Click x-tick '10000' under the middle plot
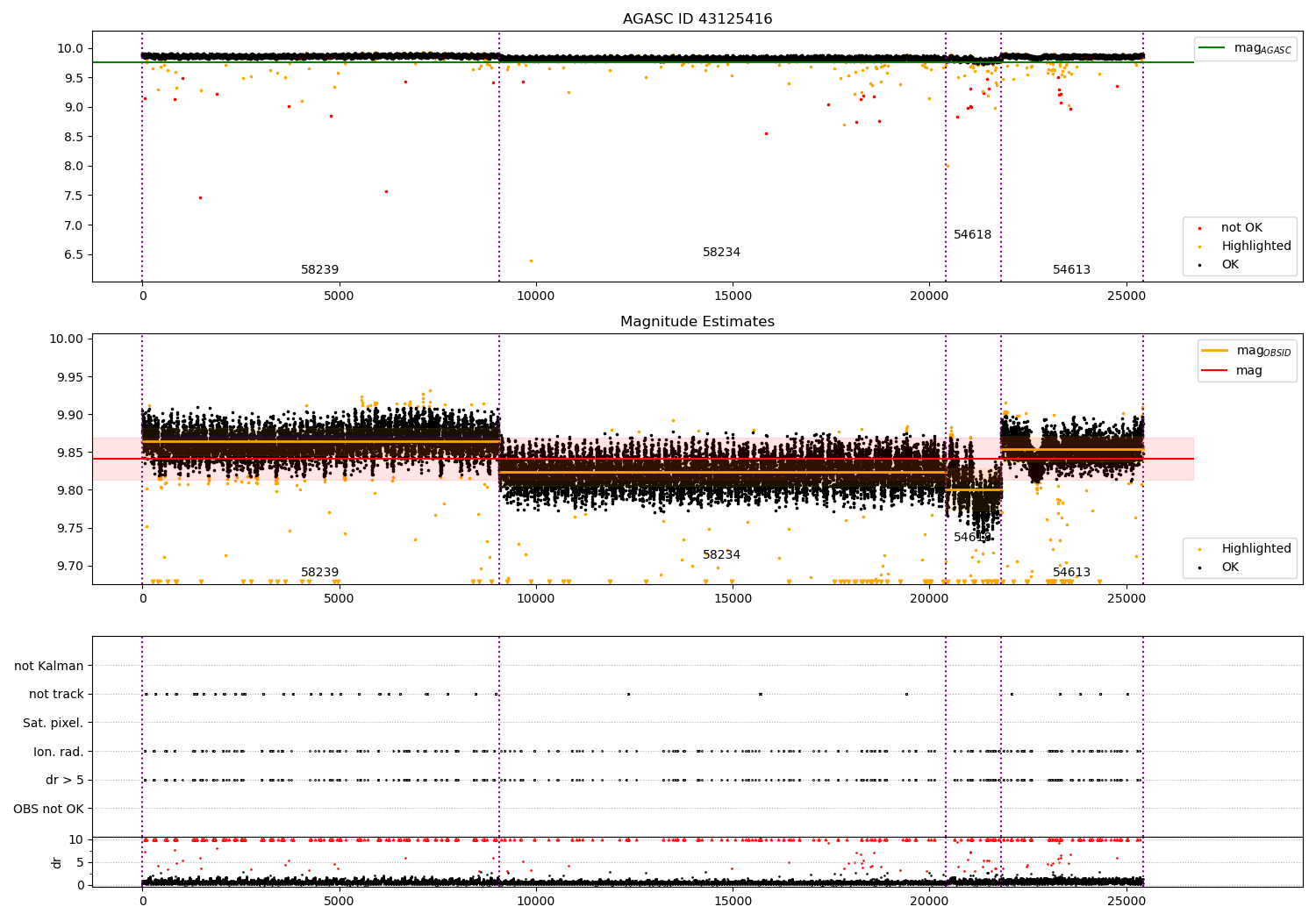The image size is (1316, 921). click(x=536, y=599)
